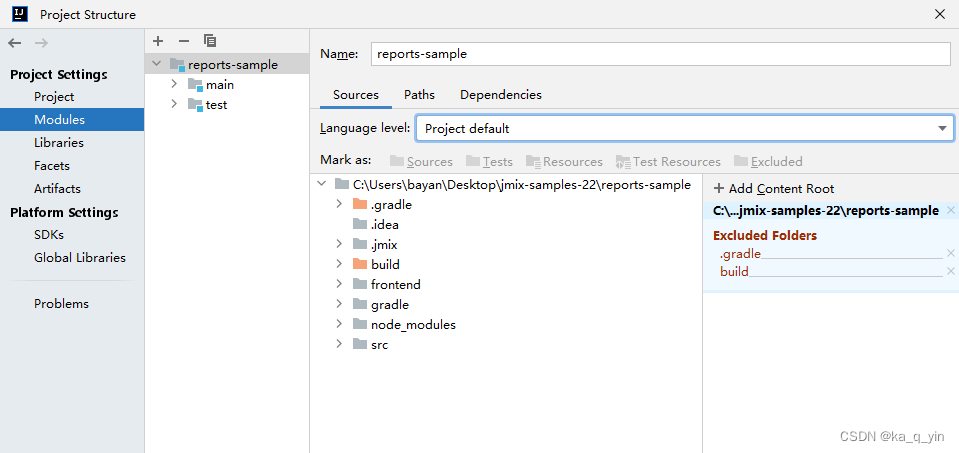The image size is (959, 453).
Task: Expand the .gradle folder
Action: tap(339, 204)
